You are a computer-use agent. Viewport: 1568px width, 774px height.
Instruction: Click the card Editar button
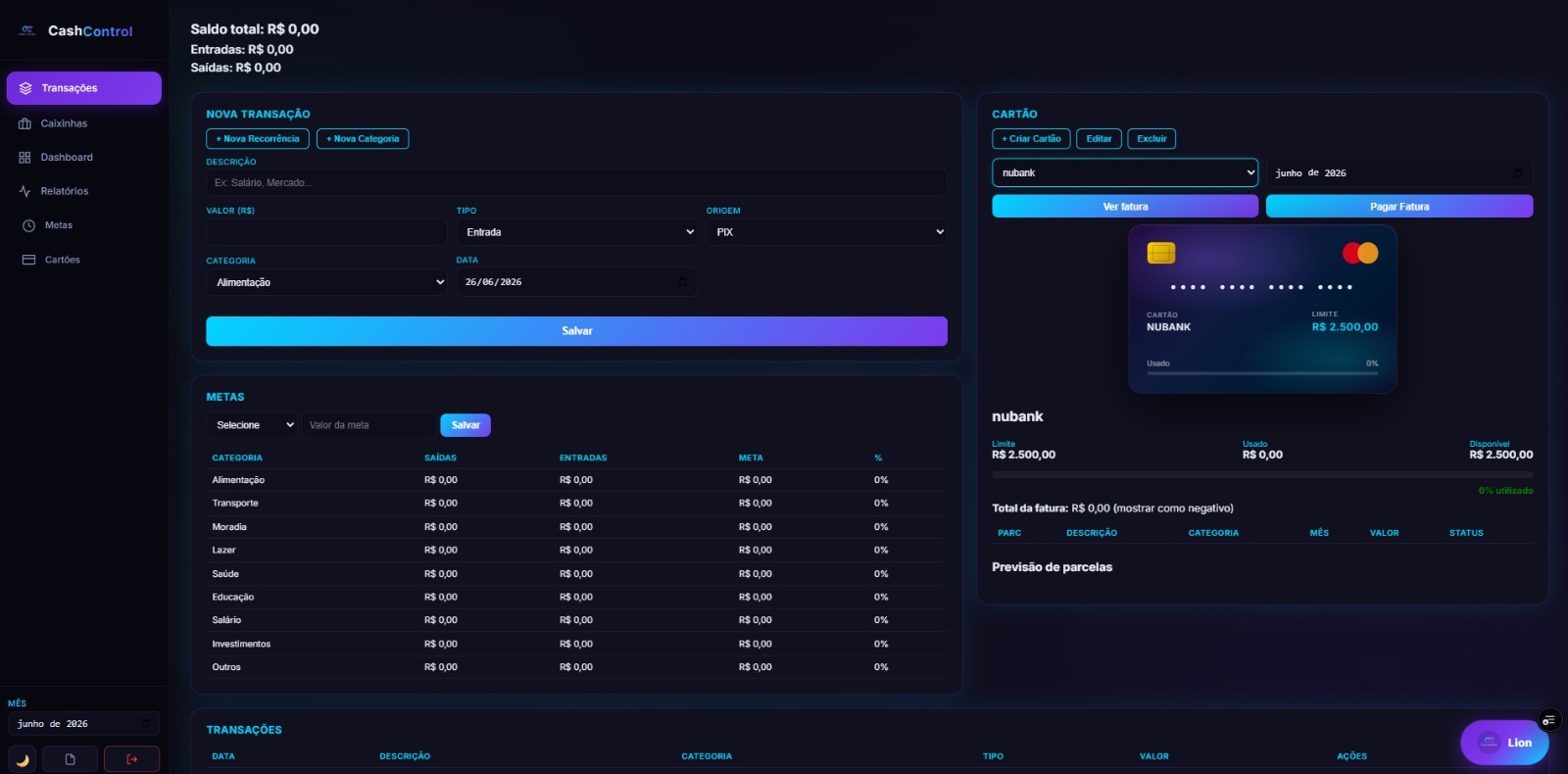tap(1099, 139)
